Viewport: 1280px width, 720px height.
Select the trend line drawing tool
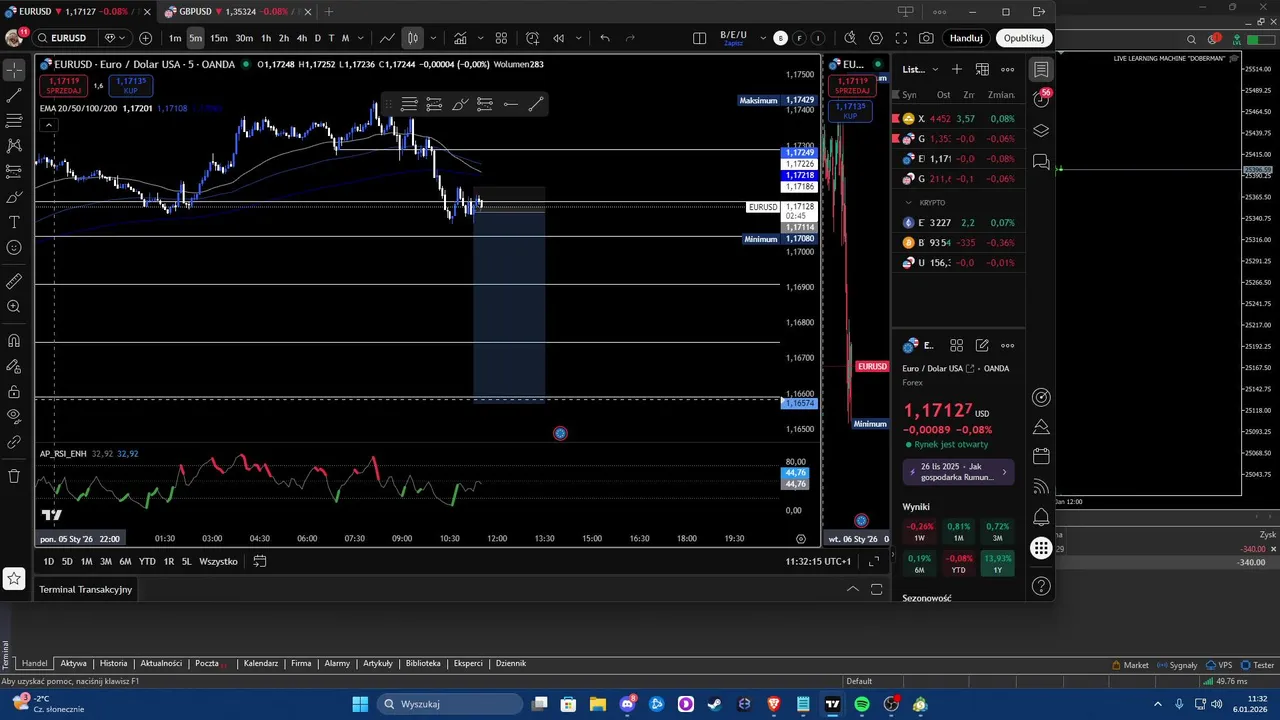[14, 96]
